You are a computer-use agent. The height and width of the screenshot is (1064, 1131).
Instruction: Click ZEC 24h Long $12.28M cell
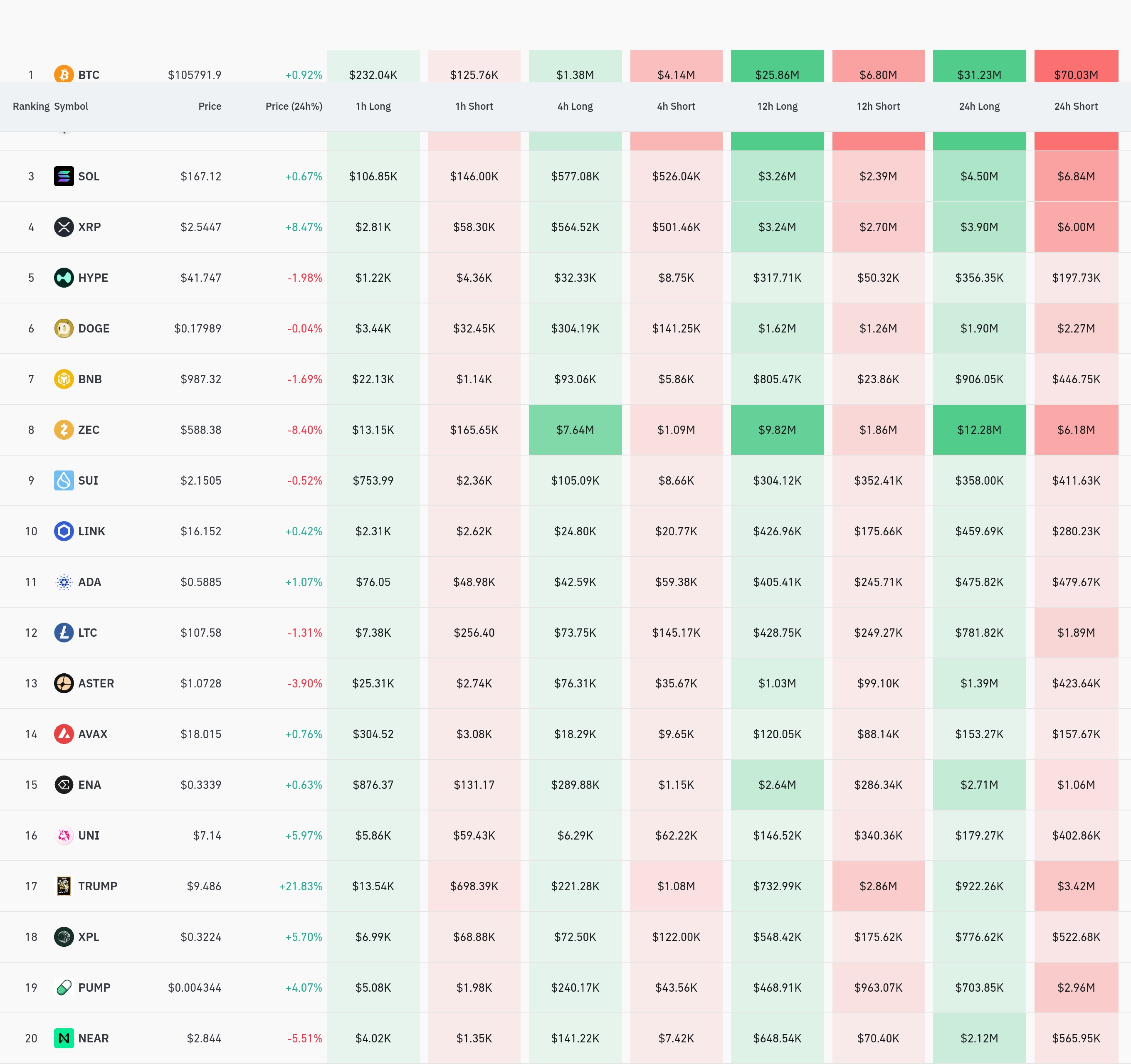(x=979, y=430)
